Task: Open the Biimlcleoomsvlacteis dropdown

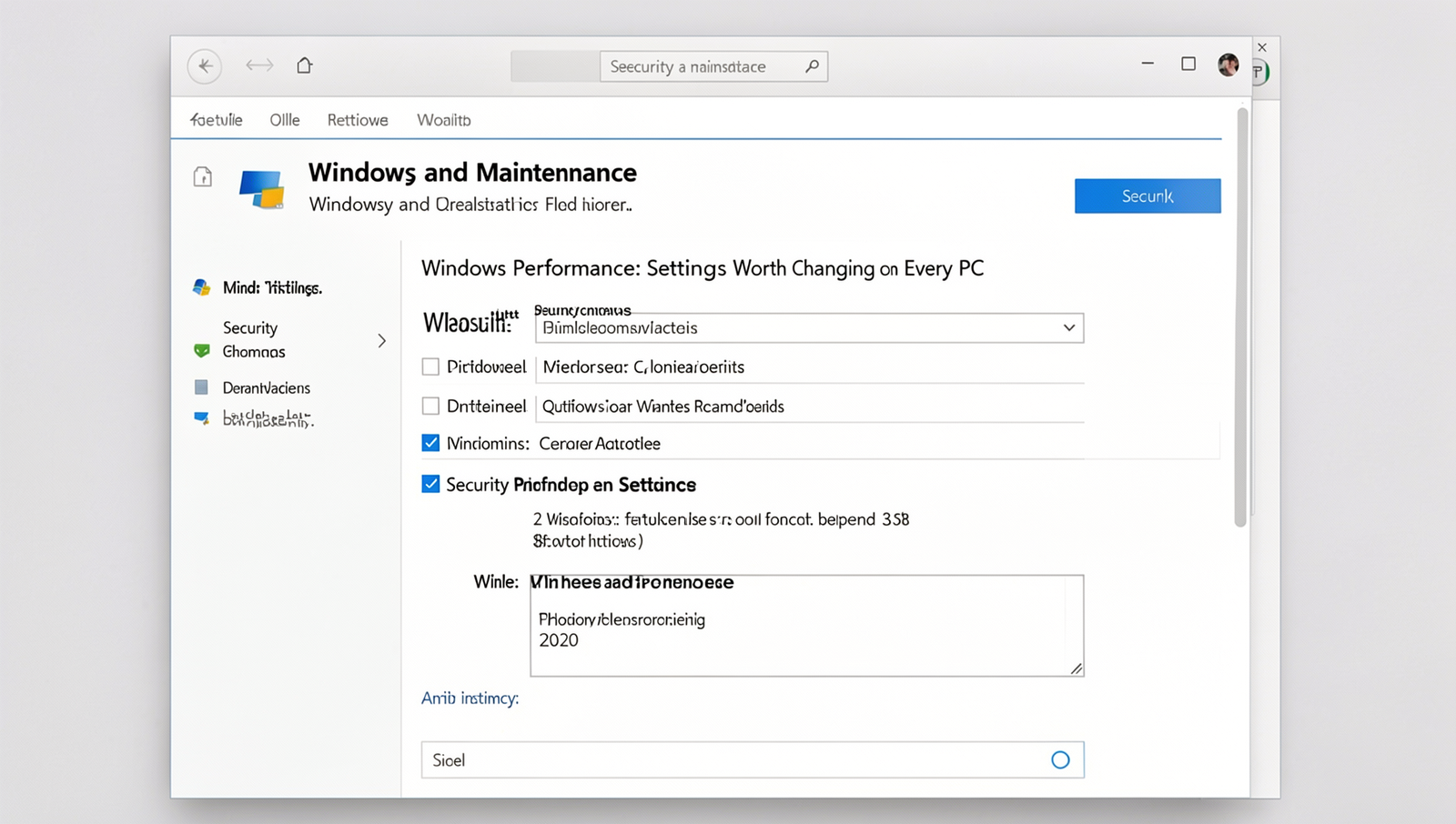Action: click(809, 327)
